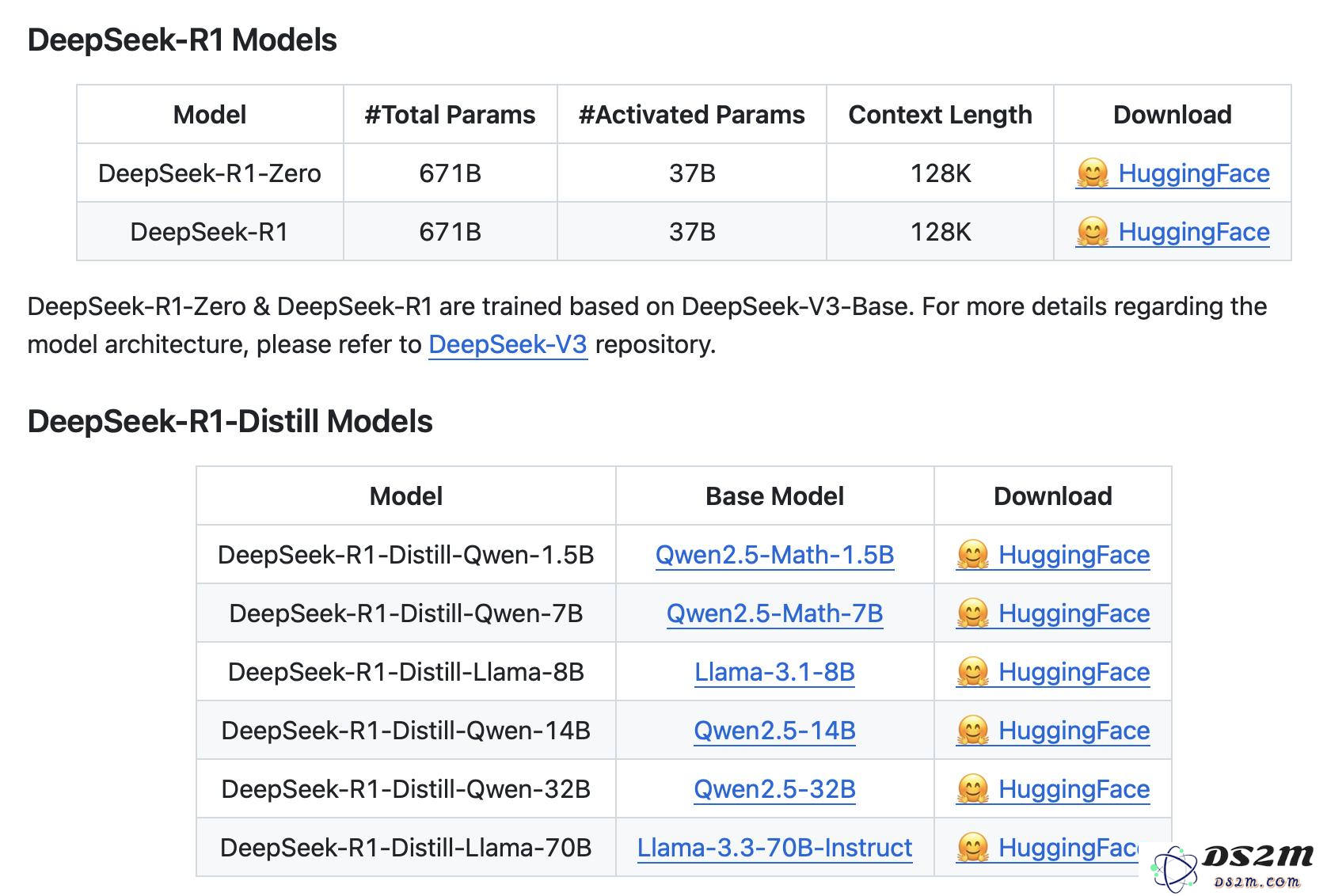This screenshot has height=896, width=1327.
Task: Open HuggingFace download for Distill-Llama-70B
Action: click(1049, 848)
